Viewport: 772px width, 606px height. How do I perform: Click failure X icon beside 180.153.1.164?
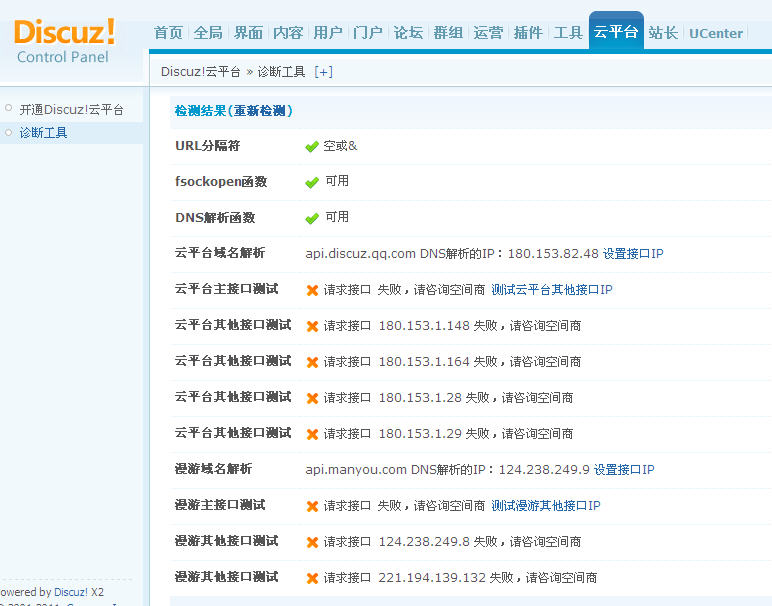[312, 362]
